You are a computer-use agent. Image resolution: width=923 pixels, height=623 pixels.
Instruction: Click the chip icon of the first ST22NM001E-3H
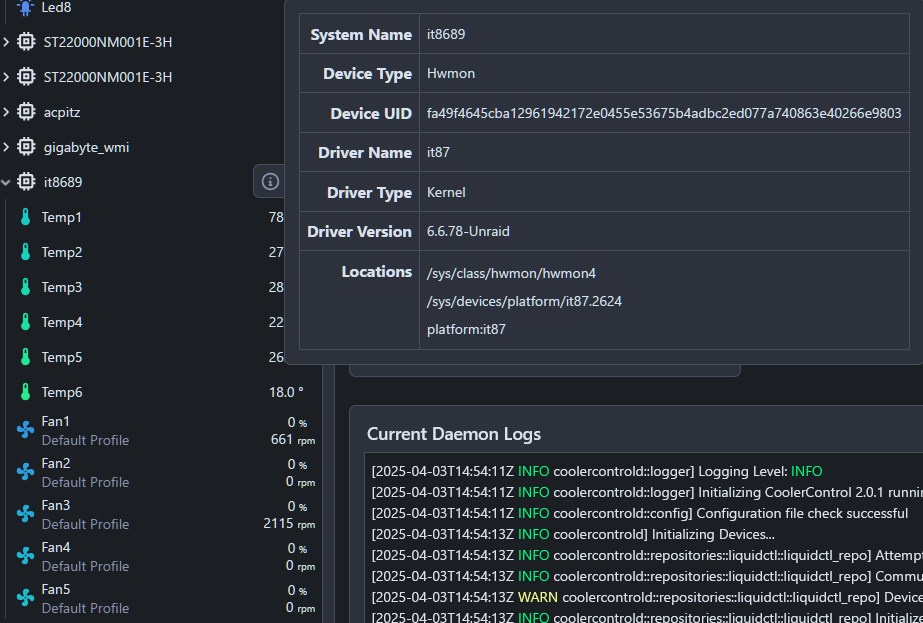25,42
